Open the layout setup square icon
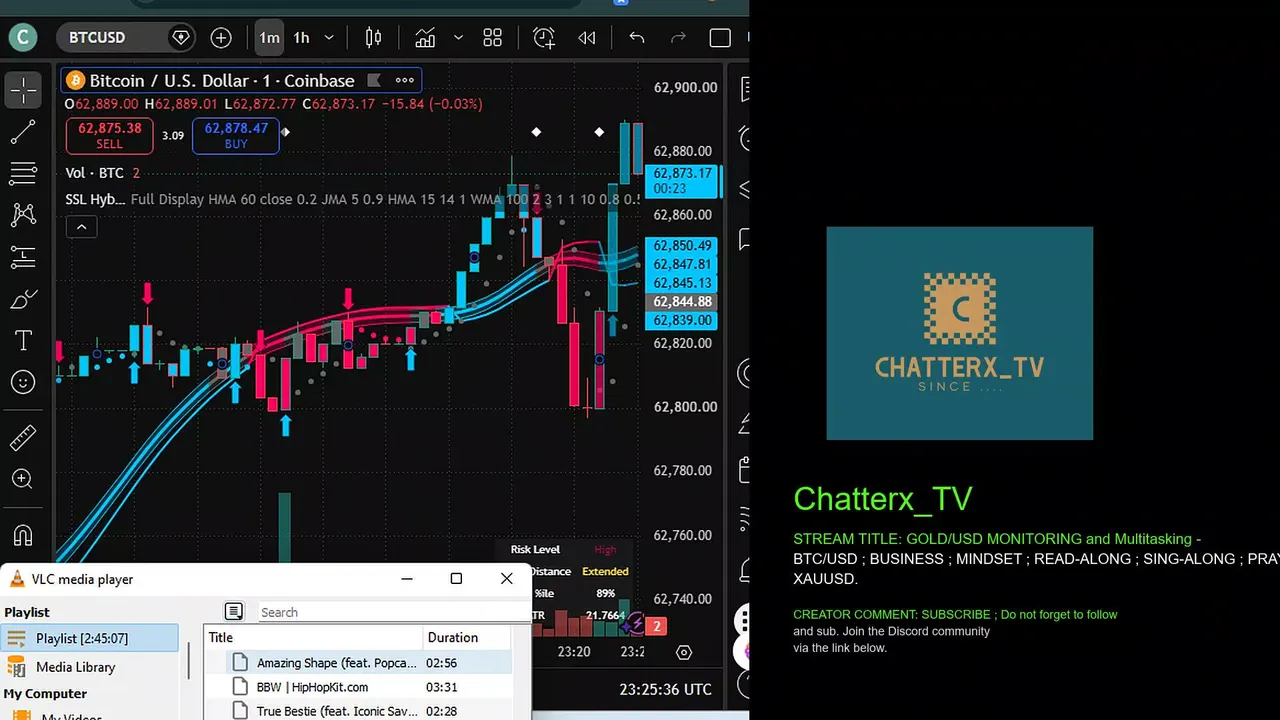The width and height of the screenshot is (1280, 720). (x=720, y=38)
